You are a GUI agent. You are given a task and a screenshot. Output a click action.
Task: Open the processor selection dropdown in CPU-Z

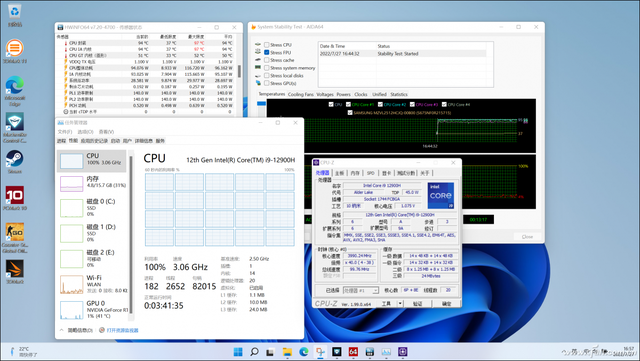361,290
